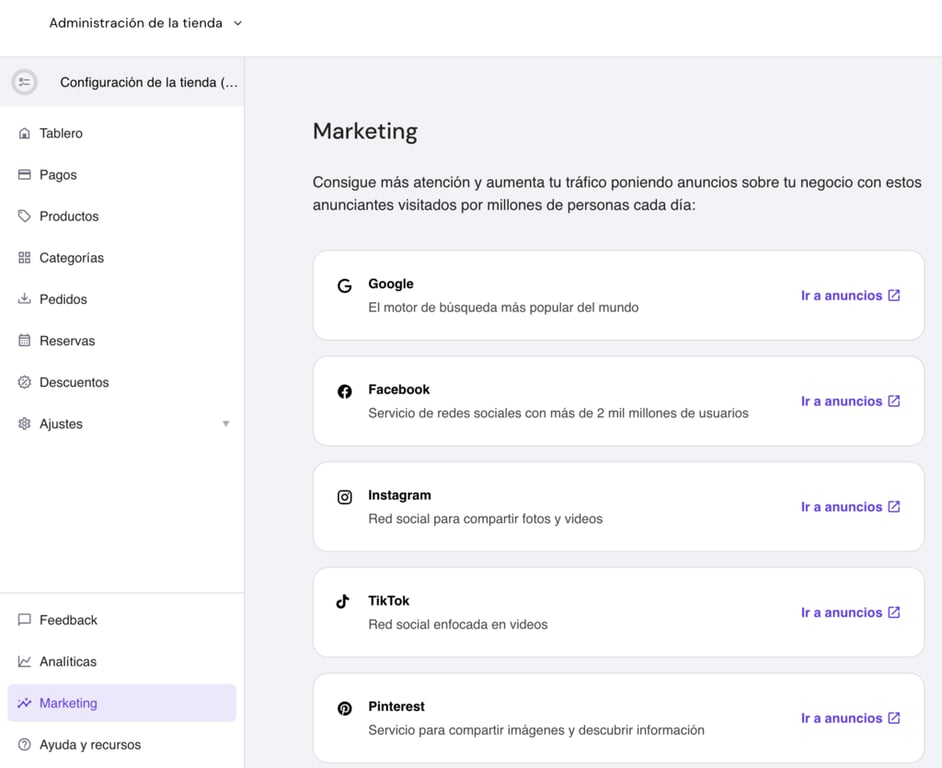This screenshot has width=942, height=768.
Task: Click Ir a anuncios for Google
Action: tap(851, 295)
